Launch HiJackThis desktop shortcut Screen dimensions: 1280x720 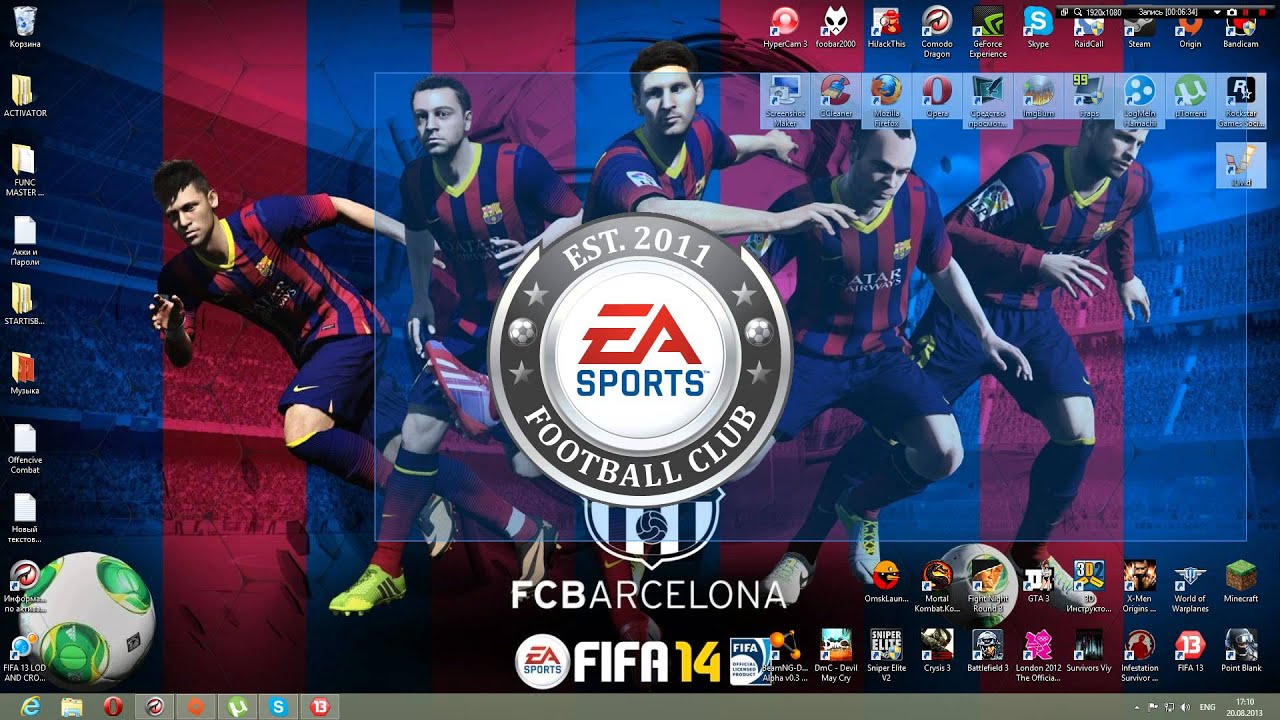point(886,27)
